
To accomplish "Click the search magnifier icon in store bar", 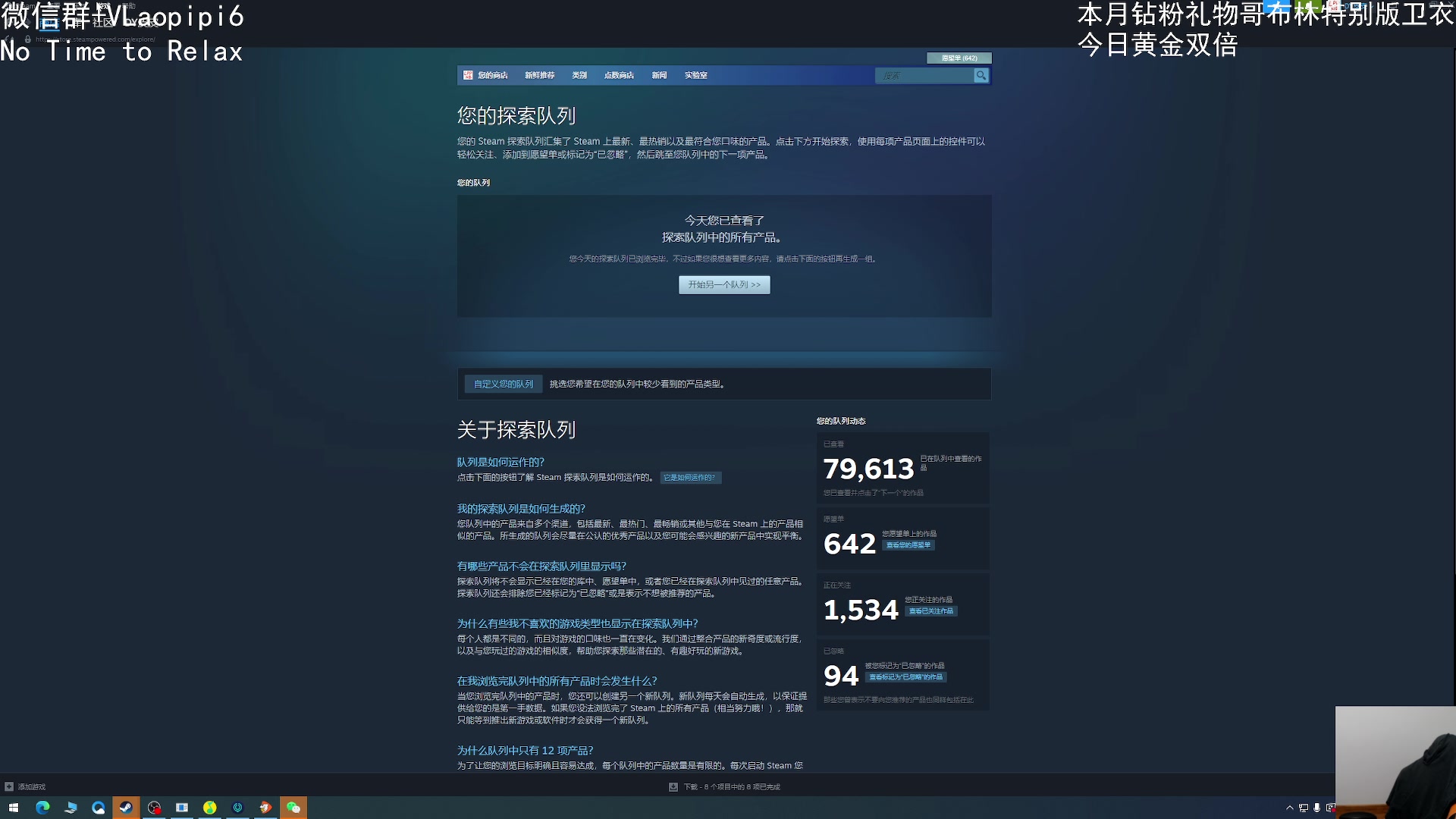I will point(981,75).
